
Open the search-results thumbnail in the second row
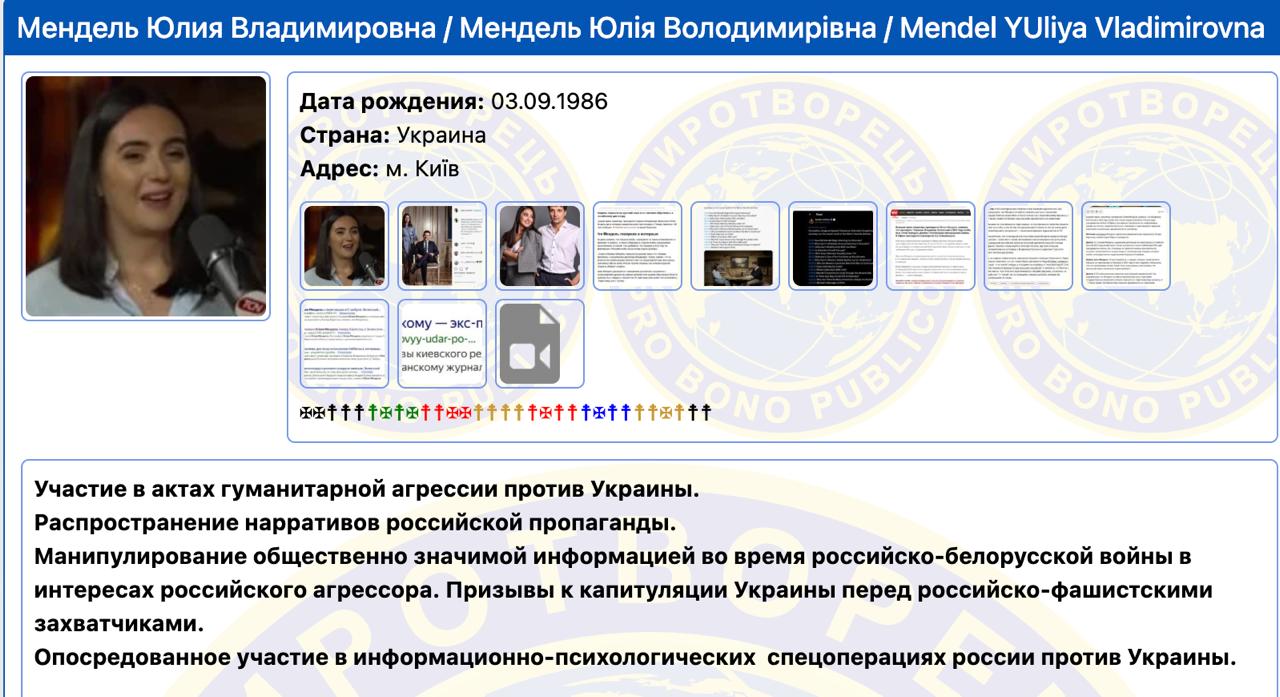click(x=344, y=343)
